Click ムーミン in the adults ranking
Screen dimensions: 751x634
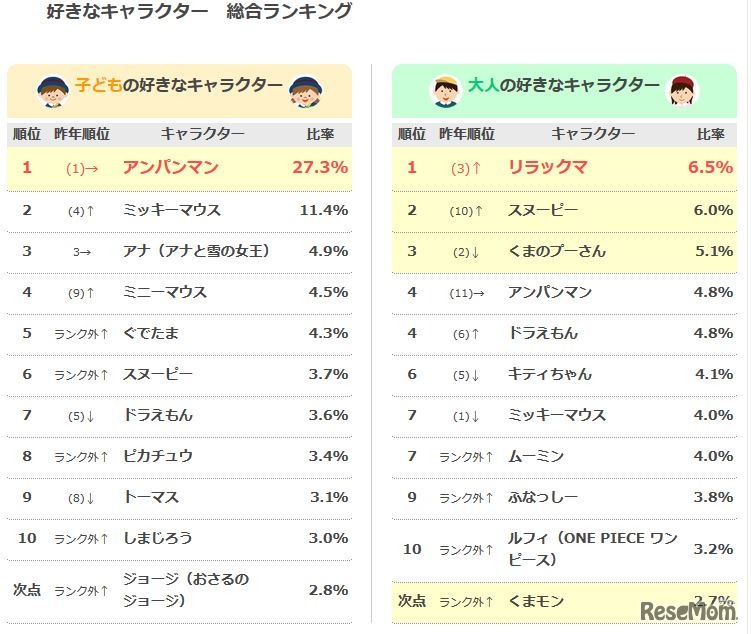(535, 456)
